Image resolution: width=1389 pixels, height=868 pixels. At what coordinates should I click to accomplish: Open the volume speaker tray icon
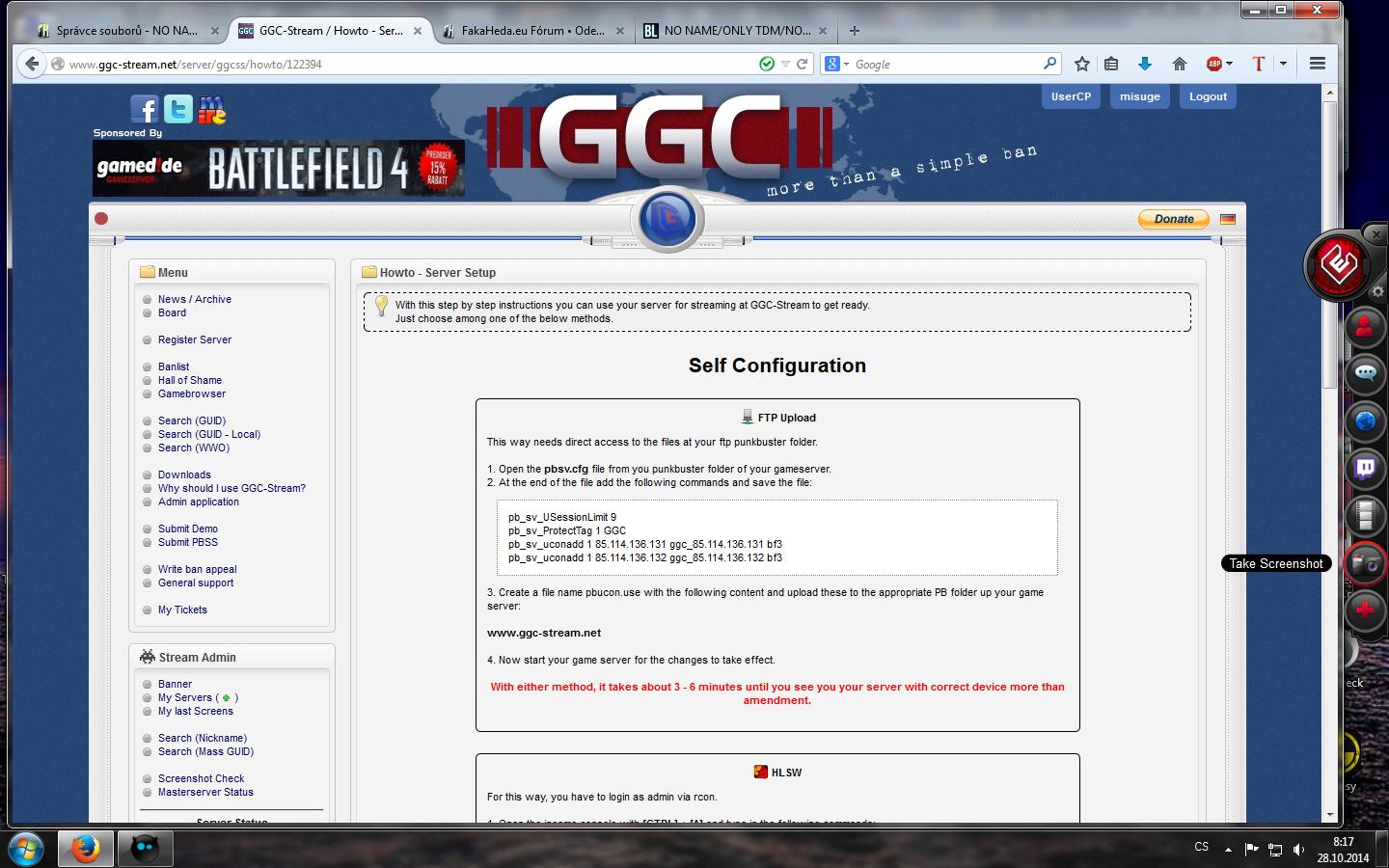[x=1298, y=850]
